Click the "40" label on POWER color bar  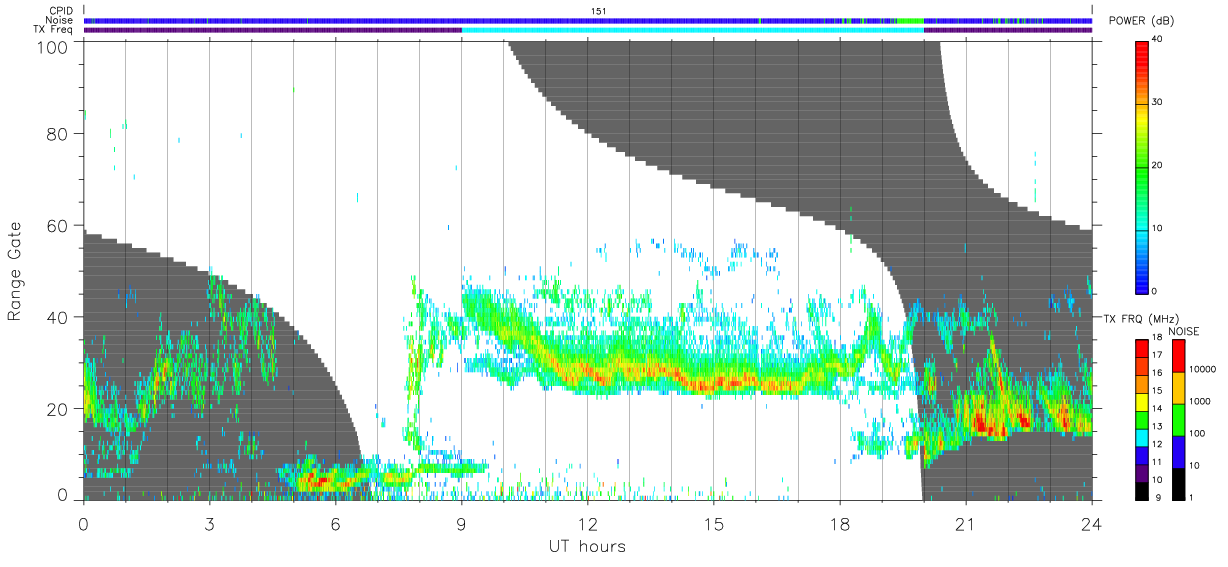tap(1159, 39)
